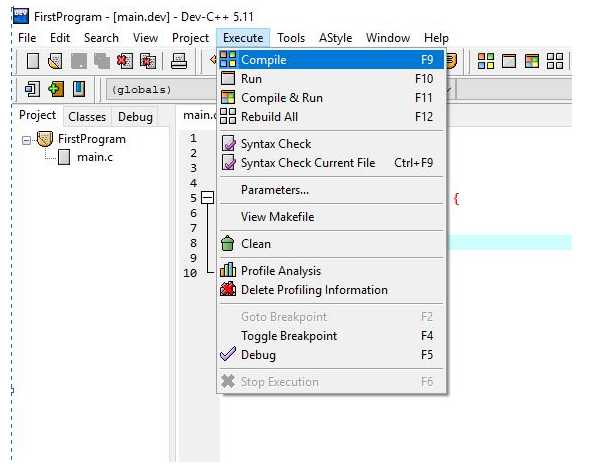Collapse the FirstProgram project tree node
589x476 pixels.
(26, 141)
